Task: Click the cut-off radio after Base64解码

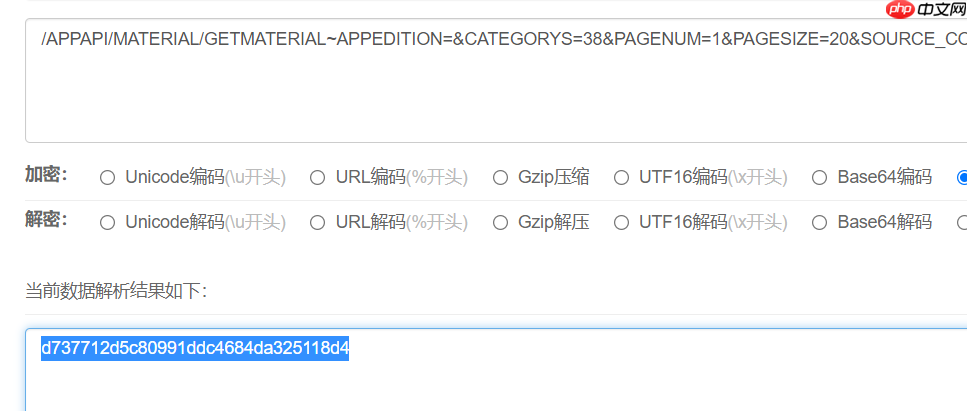Action: (962, 223)
